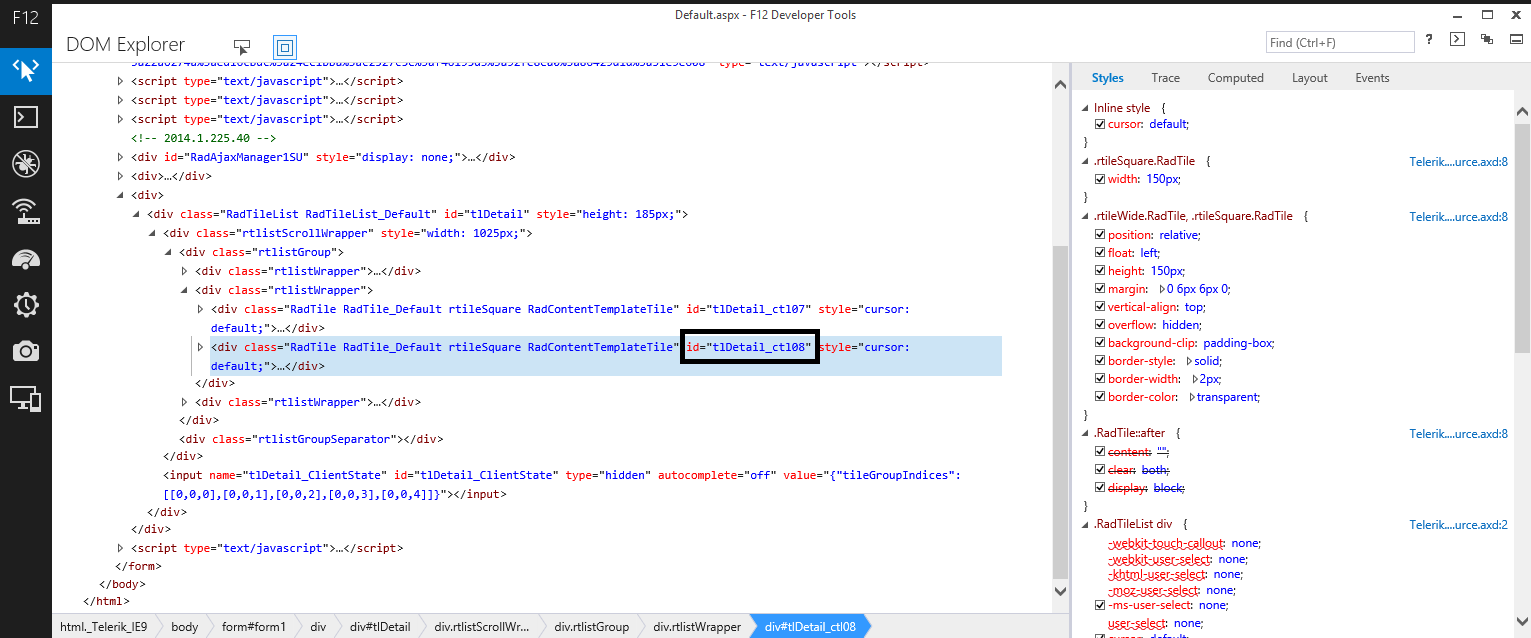Image resolution: width=1531 pixels, height=638 pixels.
Task: Open source link for .RadTileList div rule
Action: point(1458,524)
